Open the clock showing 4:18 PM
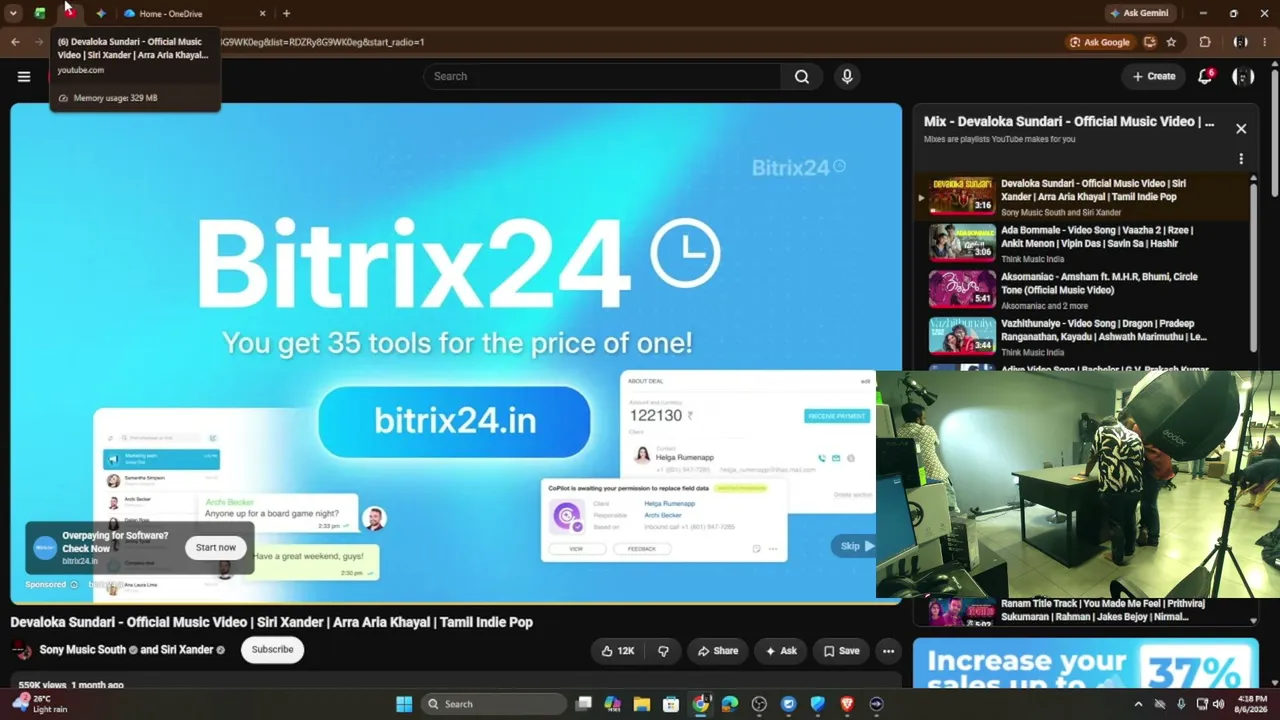The height and width of the screenshot is (720, 1280). 1252,704
